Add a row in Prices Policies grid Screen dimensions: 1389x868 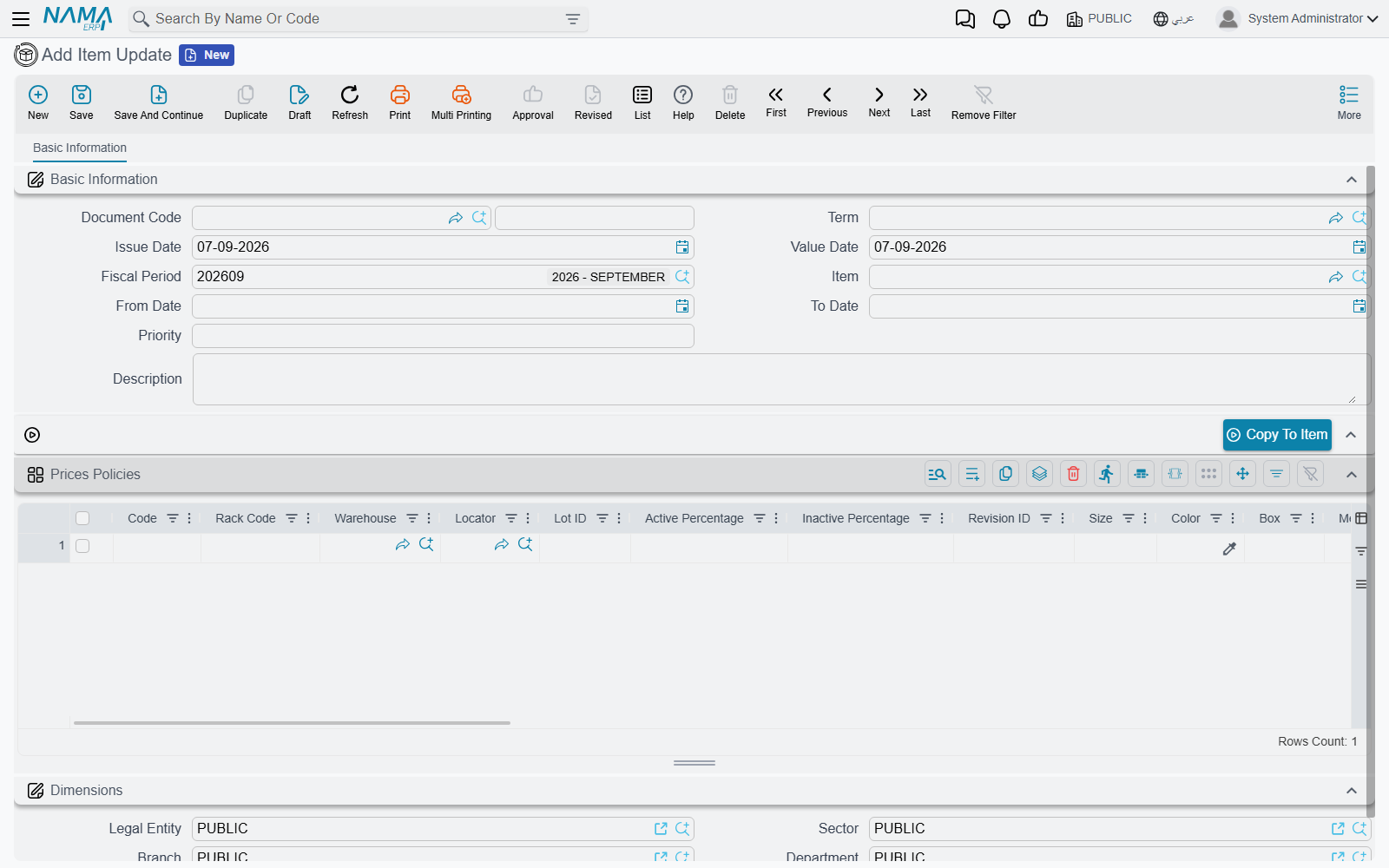(x=972, y=474)
